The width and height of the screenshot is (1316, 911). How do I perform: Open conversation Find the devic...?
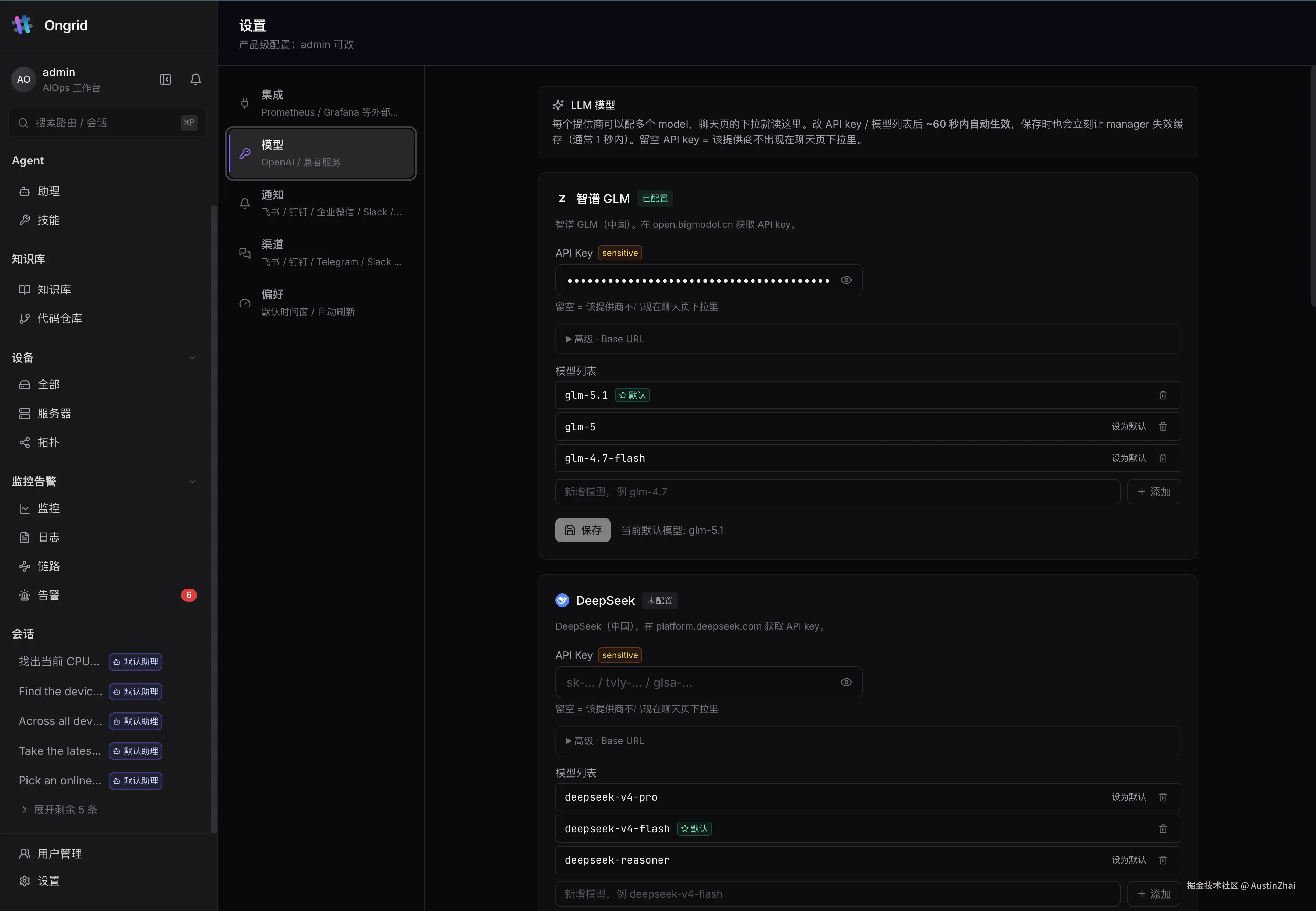click(x=61, y=691)
